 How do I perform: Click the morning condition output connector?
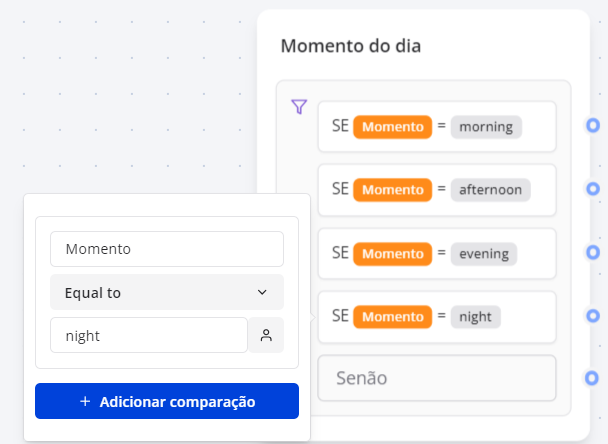click(593, 126)
